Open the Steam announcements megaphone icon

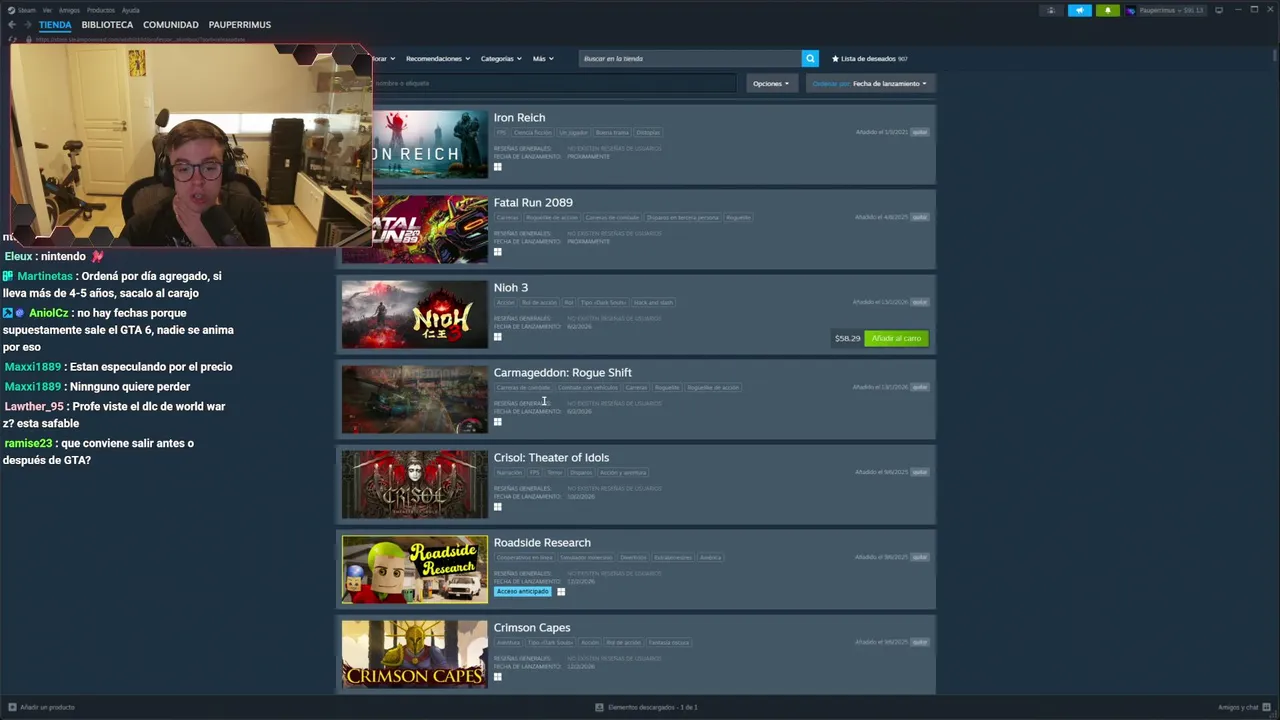tap(1079, 10)
